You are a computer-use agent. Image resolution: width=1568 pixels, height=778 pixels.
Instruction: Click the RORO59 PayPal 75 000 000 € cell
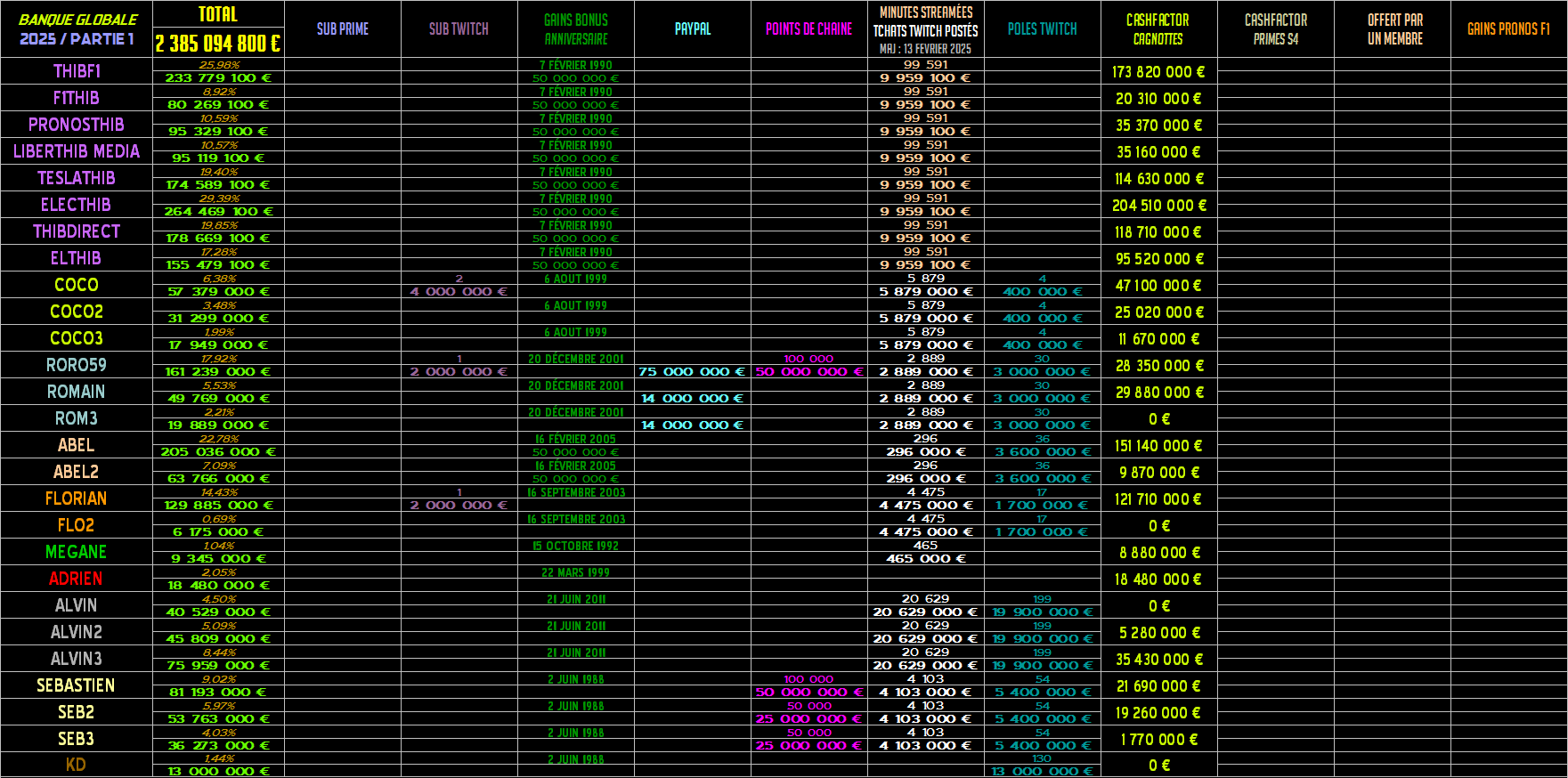tap(692, 372)
